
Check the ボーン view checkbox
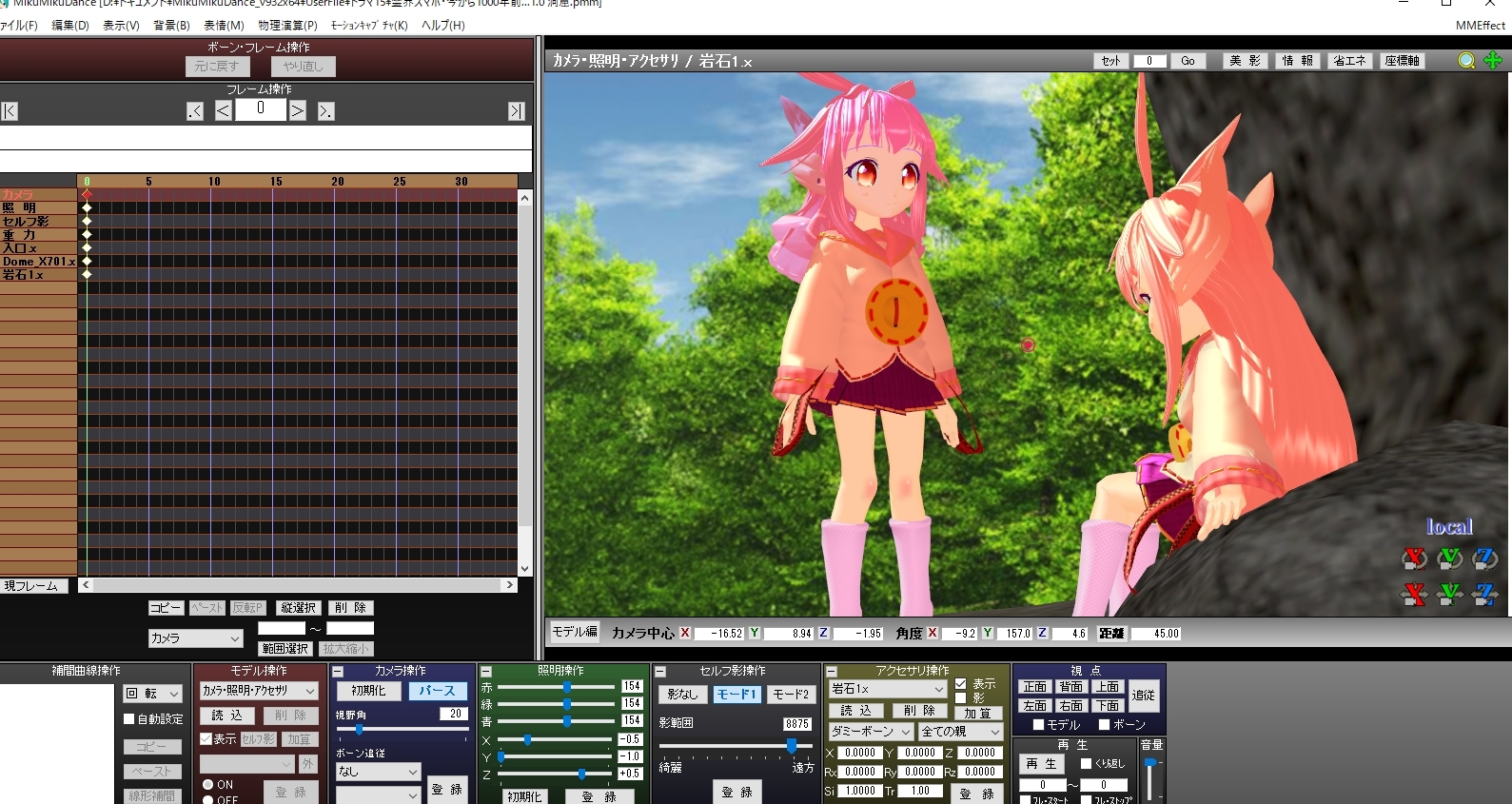coord(1104,725)
